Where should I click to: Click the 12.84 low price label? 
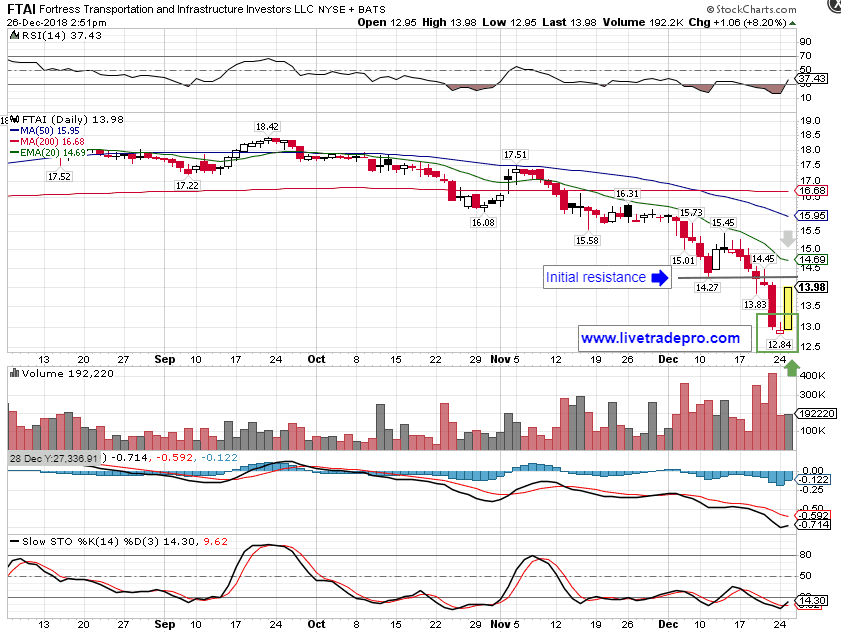(779, 344)
